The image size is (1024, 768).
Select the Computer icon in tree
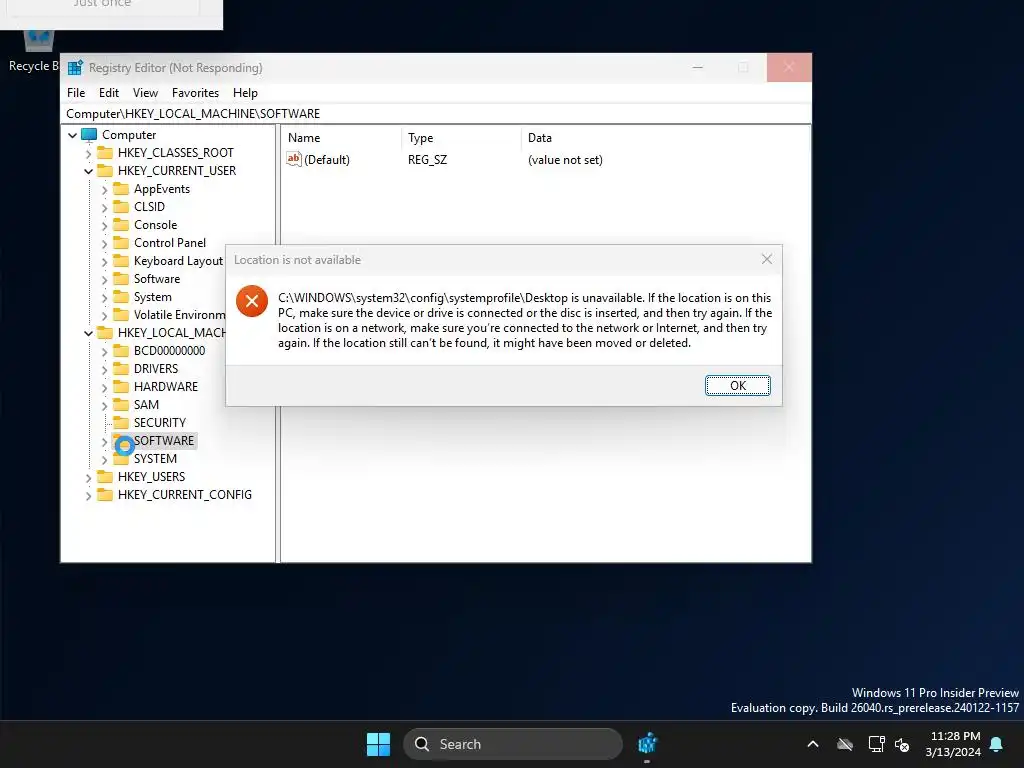click(89, 135)
